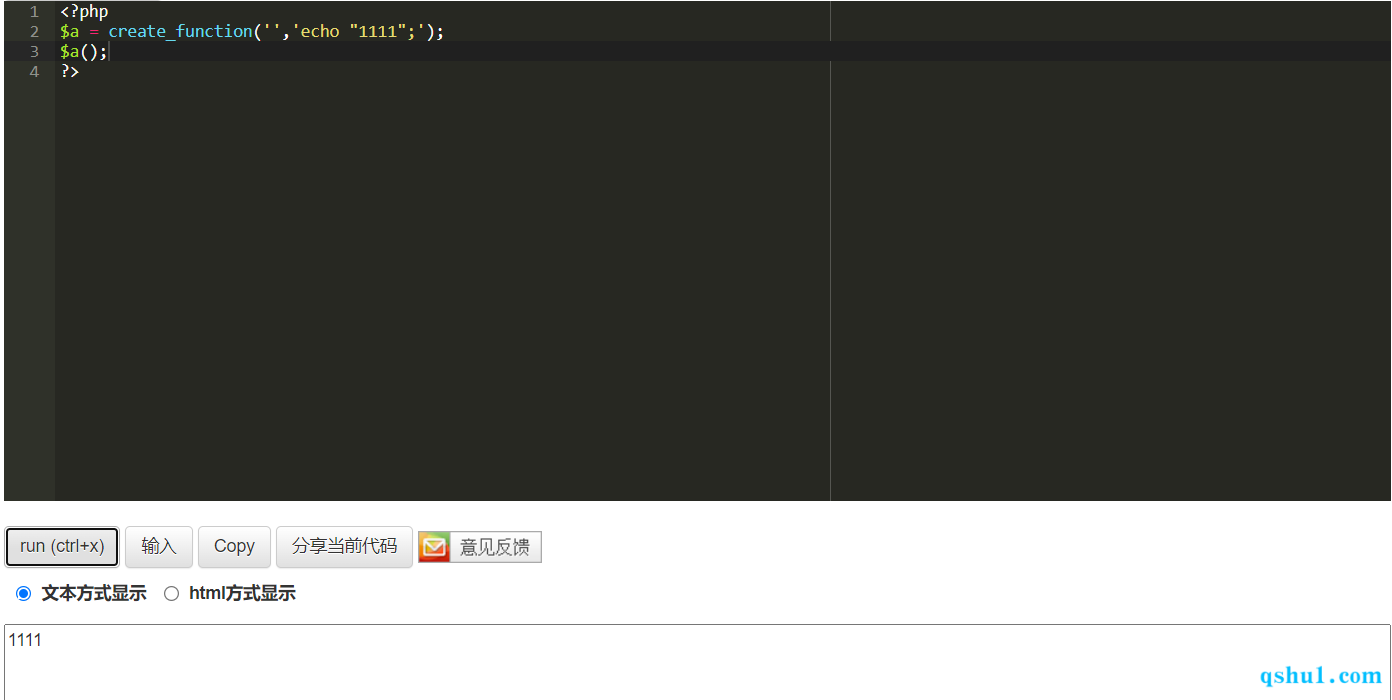
Task: Click the envelope icon beside 意见反馈
Action: [434, 547]
